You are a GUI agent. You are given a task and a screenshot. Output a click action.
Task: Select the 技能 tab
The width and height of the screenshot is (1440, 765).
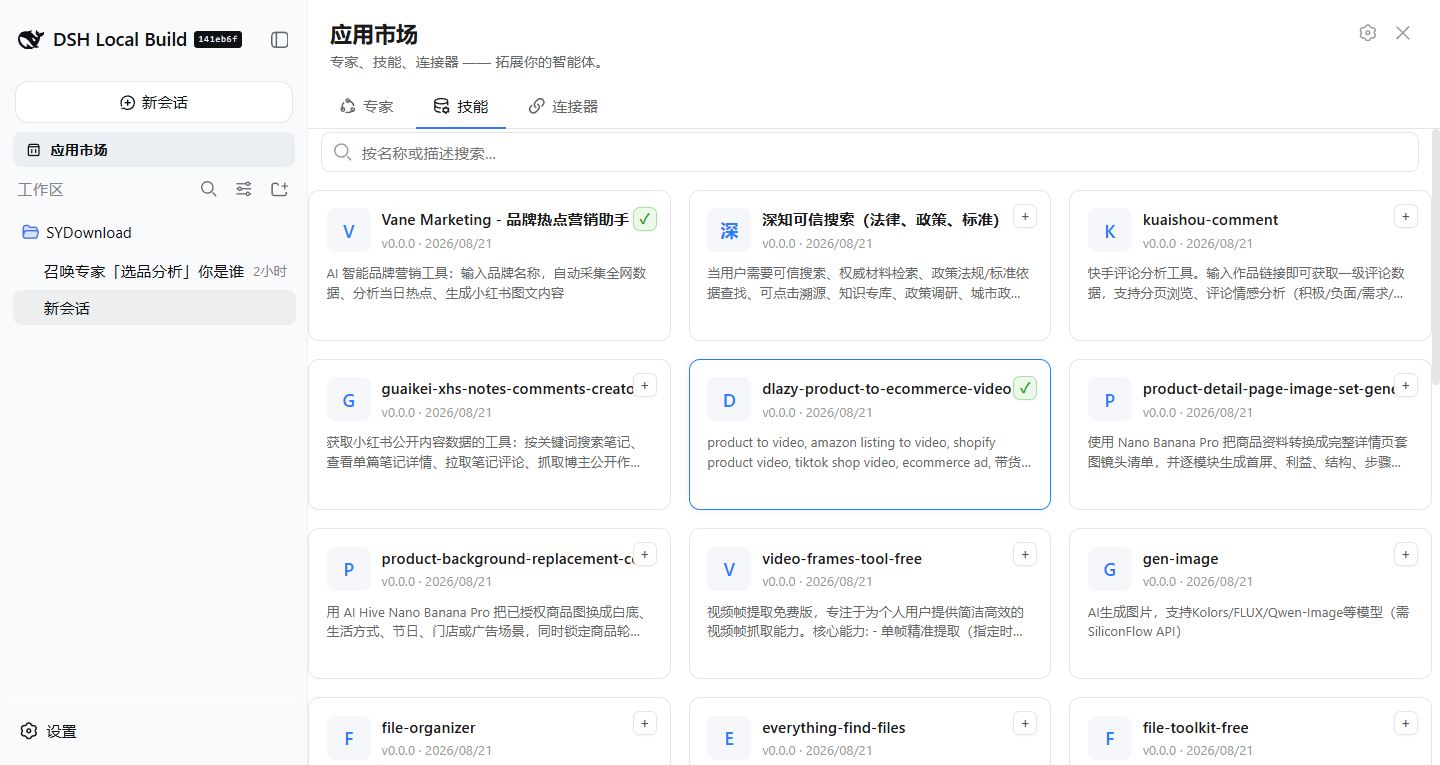[461, 106]
